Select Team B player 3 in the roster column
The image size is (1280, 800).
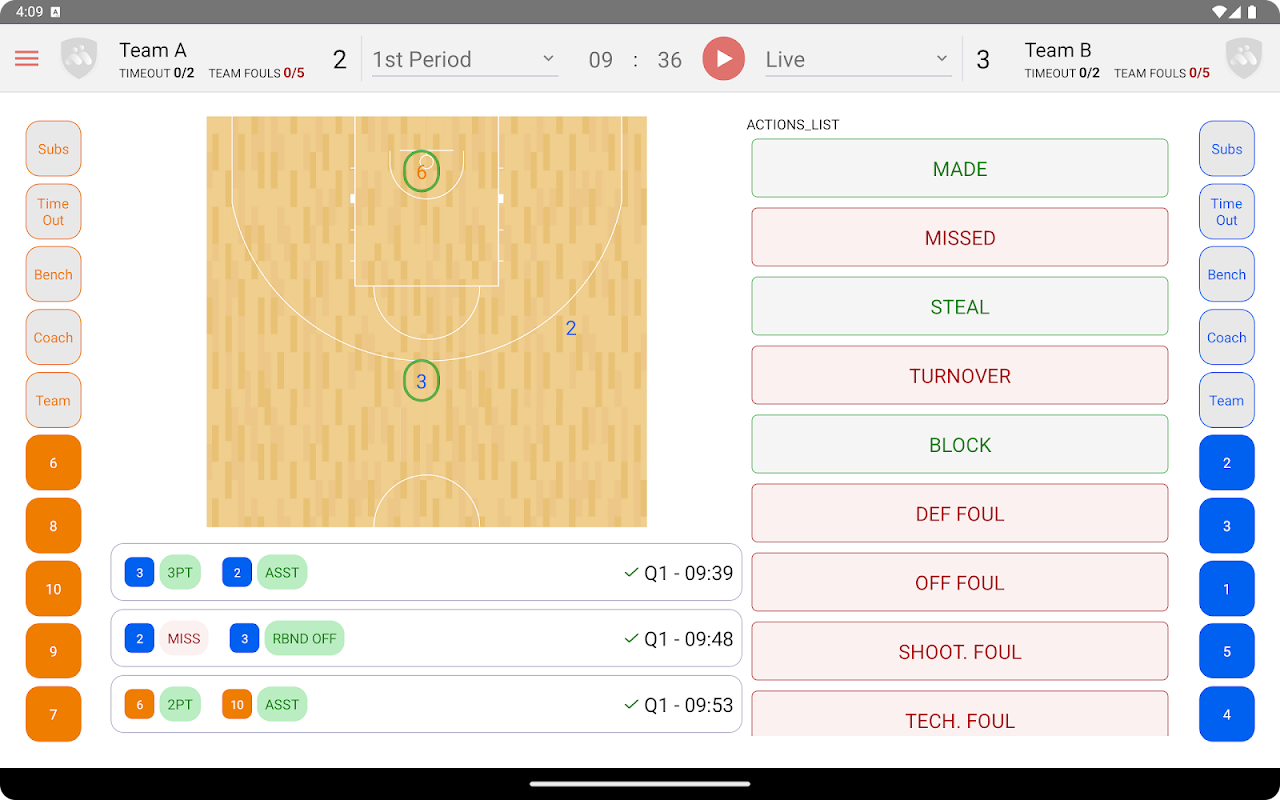coord(1227,526)
